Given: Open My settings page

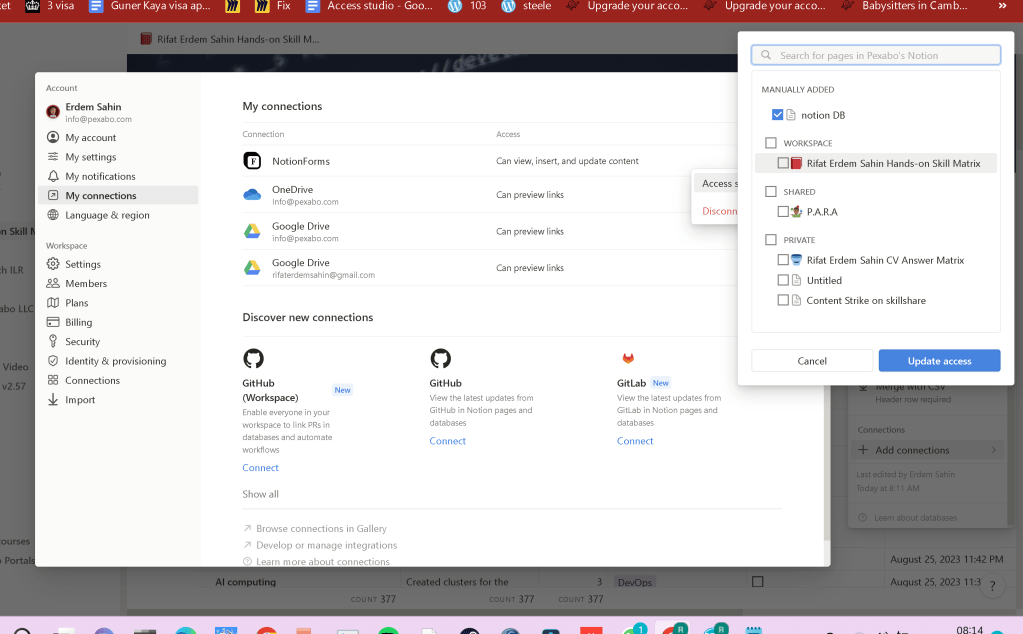Looking at the screenshot, I should click(x=118, y=157).
